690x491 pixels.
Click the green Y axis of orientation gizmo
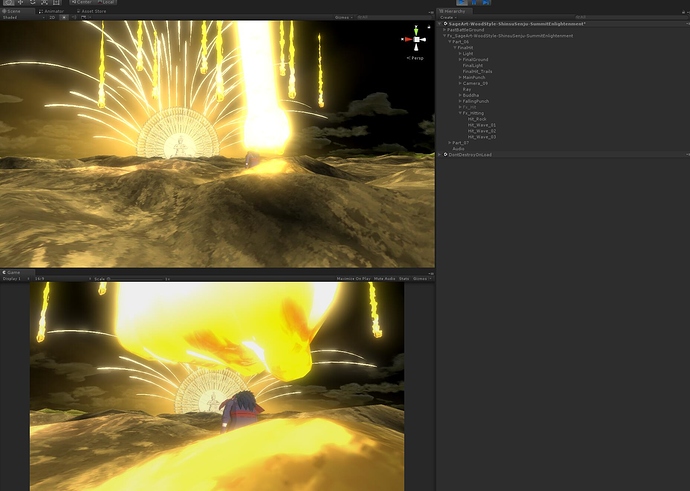[x=416, y=31]
